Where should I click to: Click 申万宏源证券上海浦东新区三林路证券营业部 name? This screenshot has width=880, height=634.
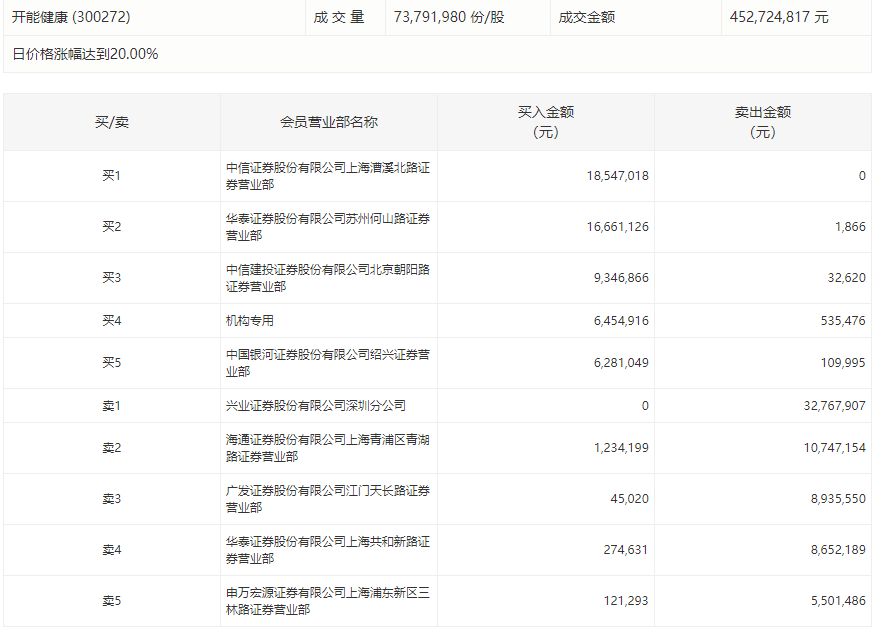[328, 601]
